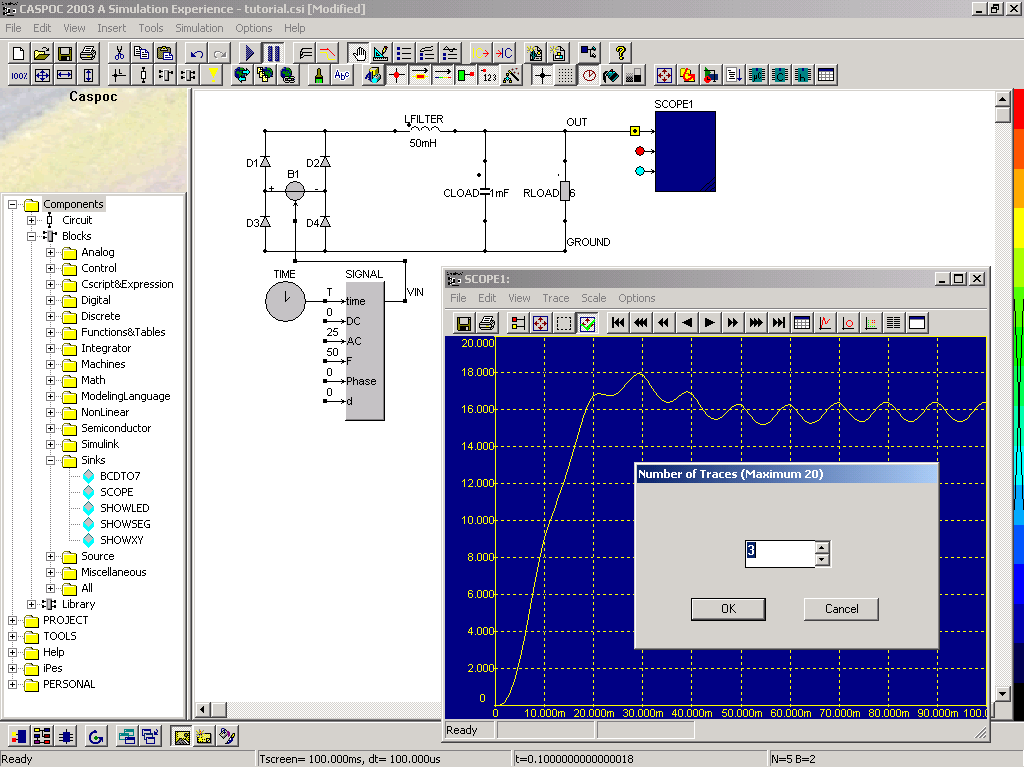Image resolution: width=1024 pixels, height=768 pixels.
Task: Expand the Analog folder
Action: pos(50,252)
